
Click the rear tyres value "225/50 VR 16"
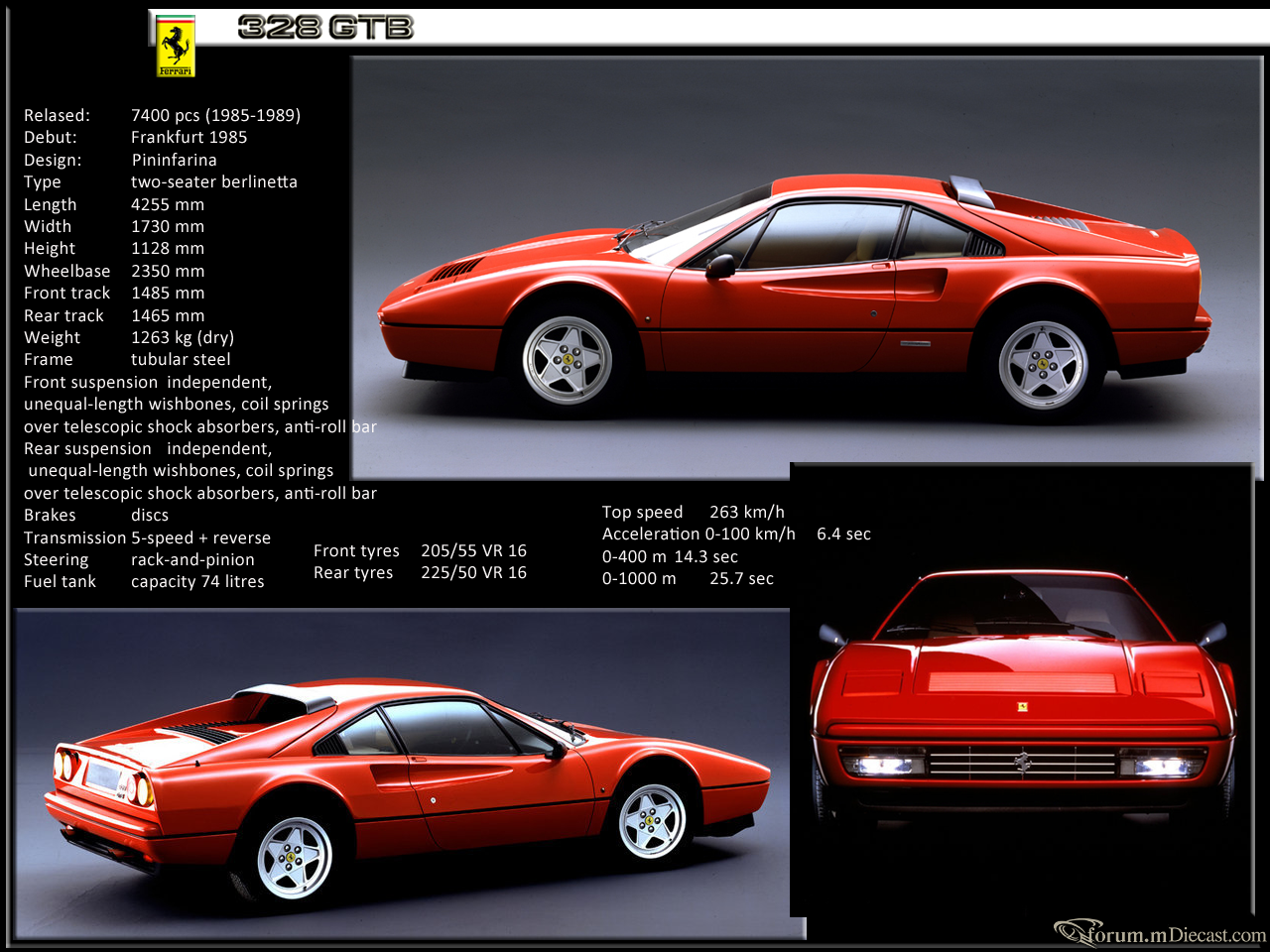473,572
